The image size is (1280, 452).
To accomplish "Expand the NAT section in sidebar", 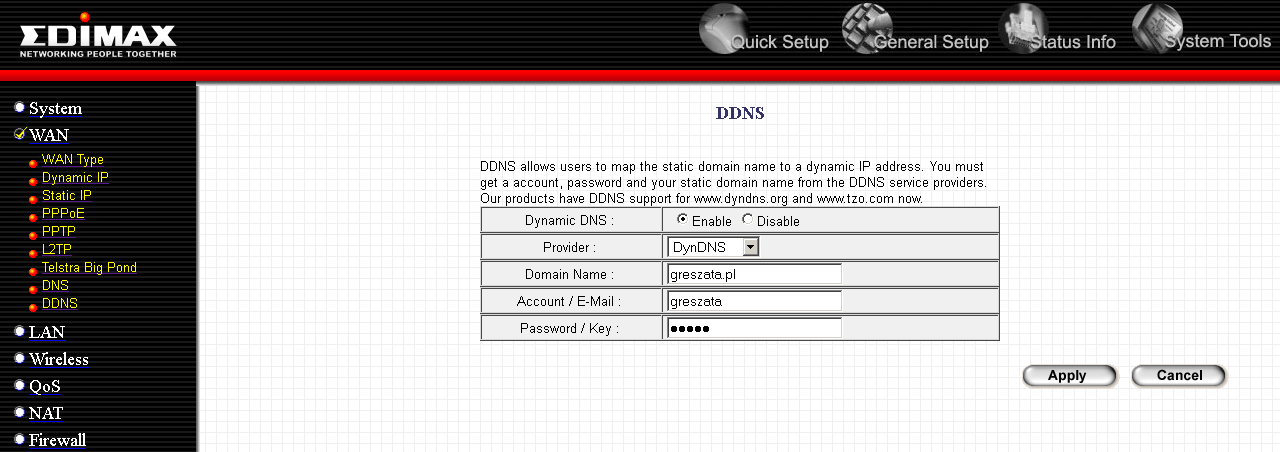I will click(46, 413).
